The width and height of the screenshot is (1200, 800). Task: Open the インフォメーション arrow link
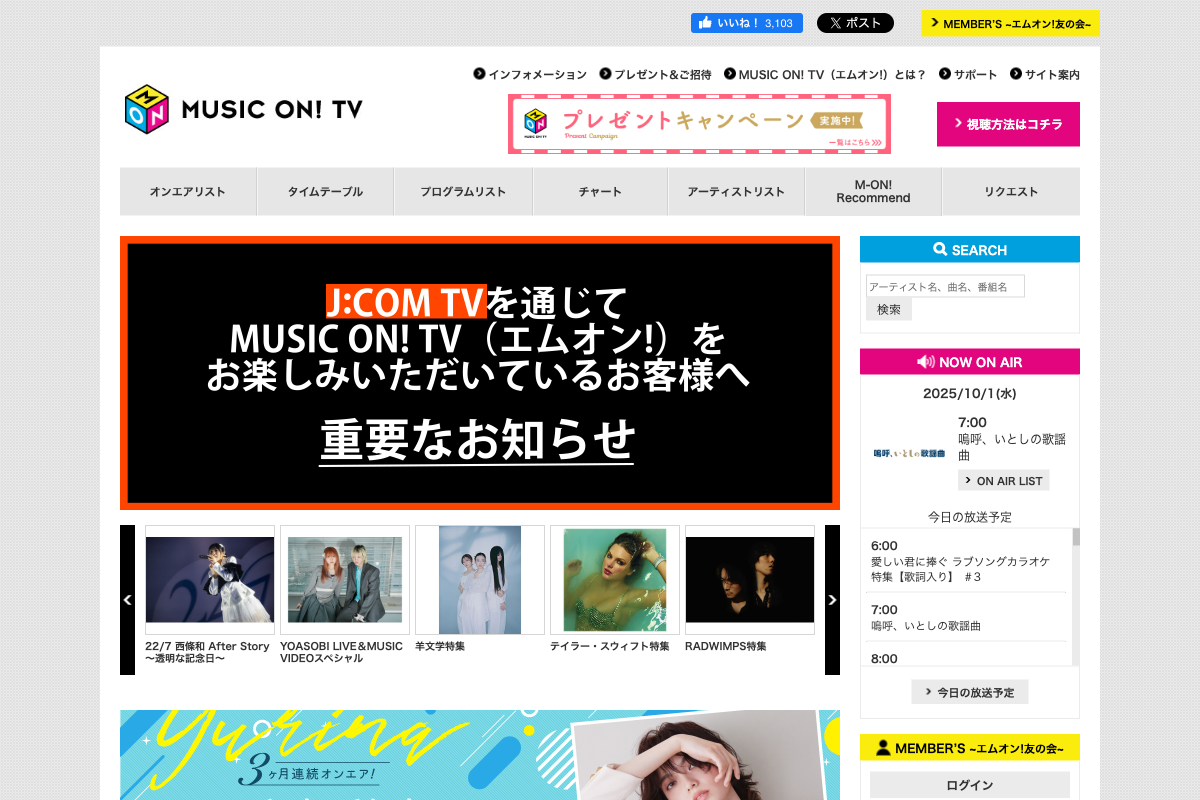(x=530, y=74)
